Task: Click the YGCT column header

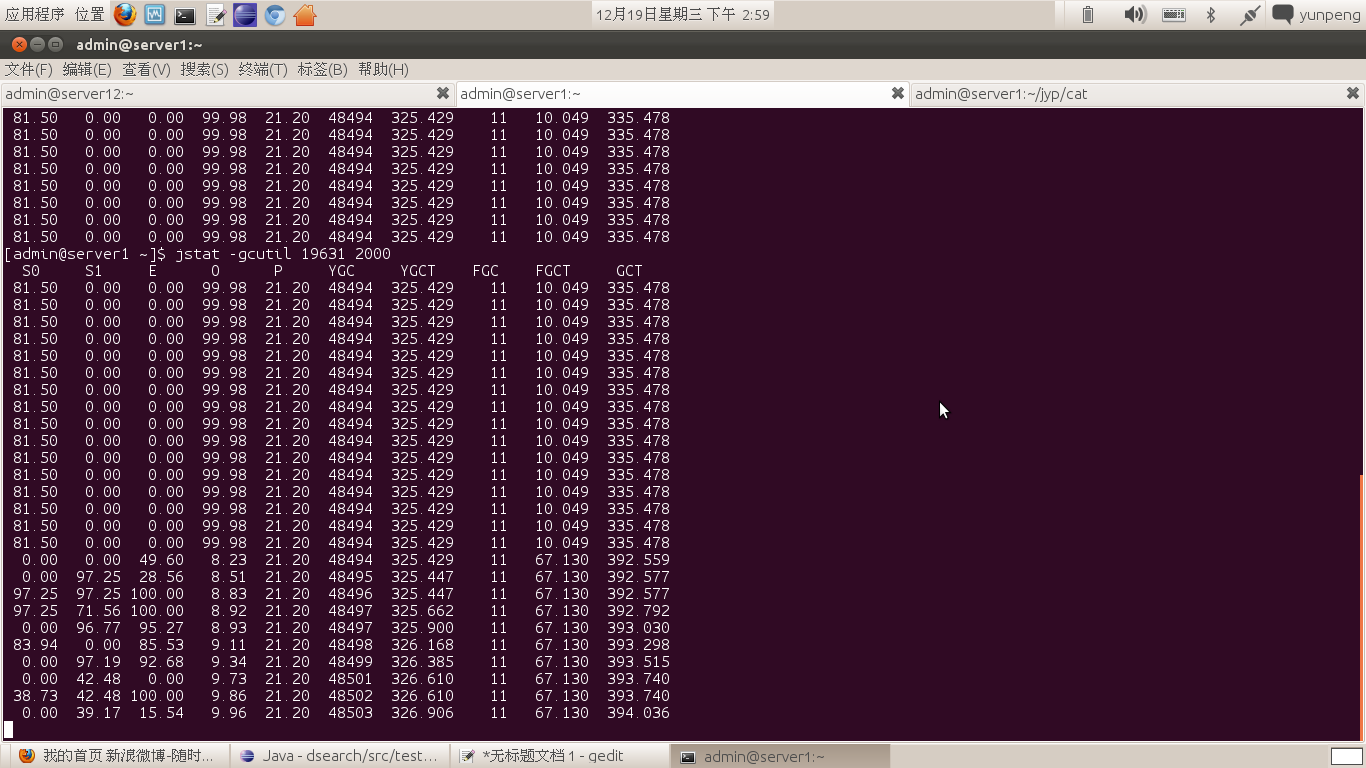Action: 418,271
